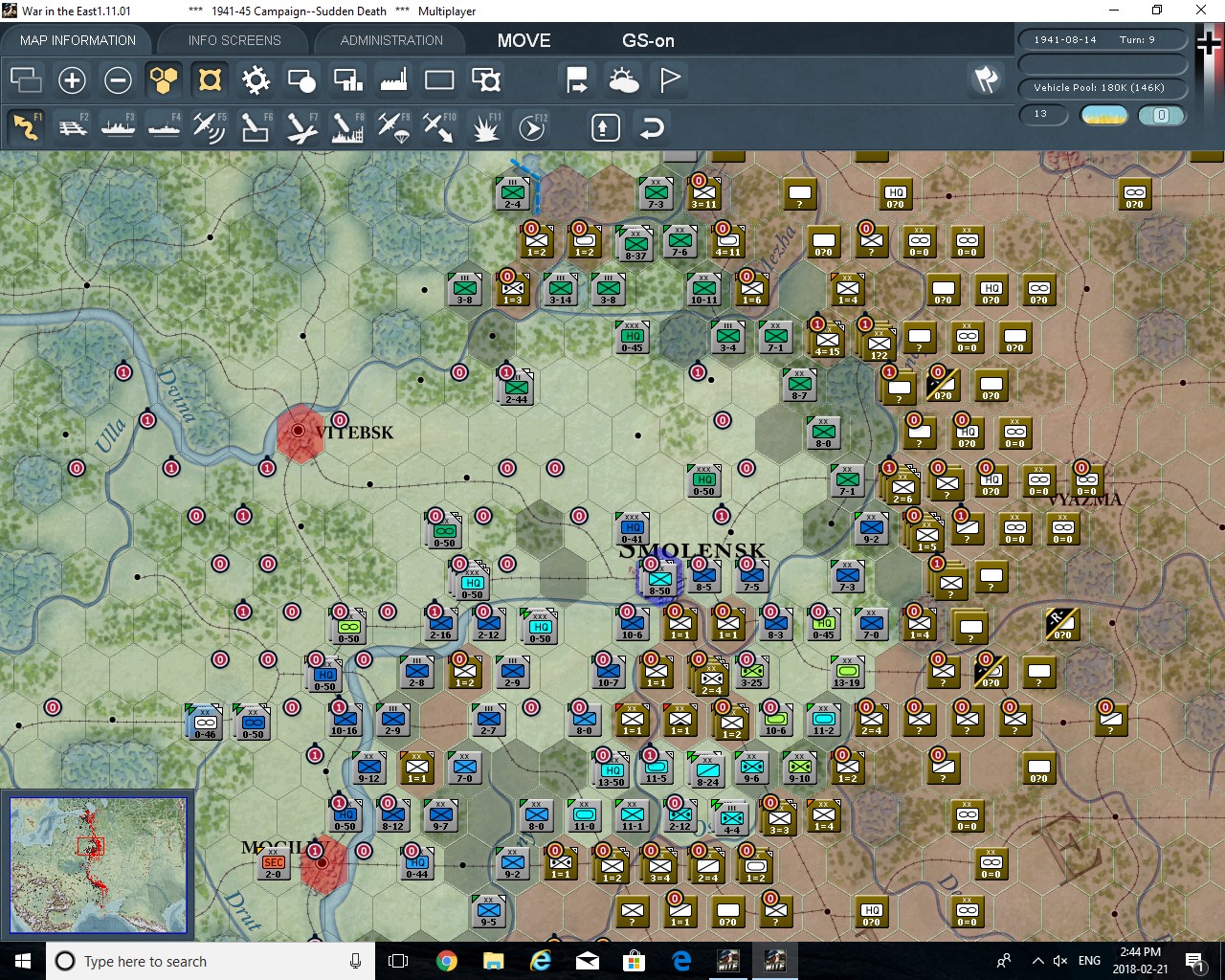Toggle the unit counters display icon
Screen dimensions: 1225x980
coord(210,80)
